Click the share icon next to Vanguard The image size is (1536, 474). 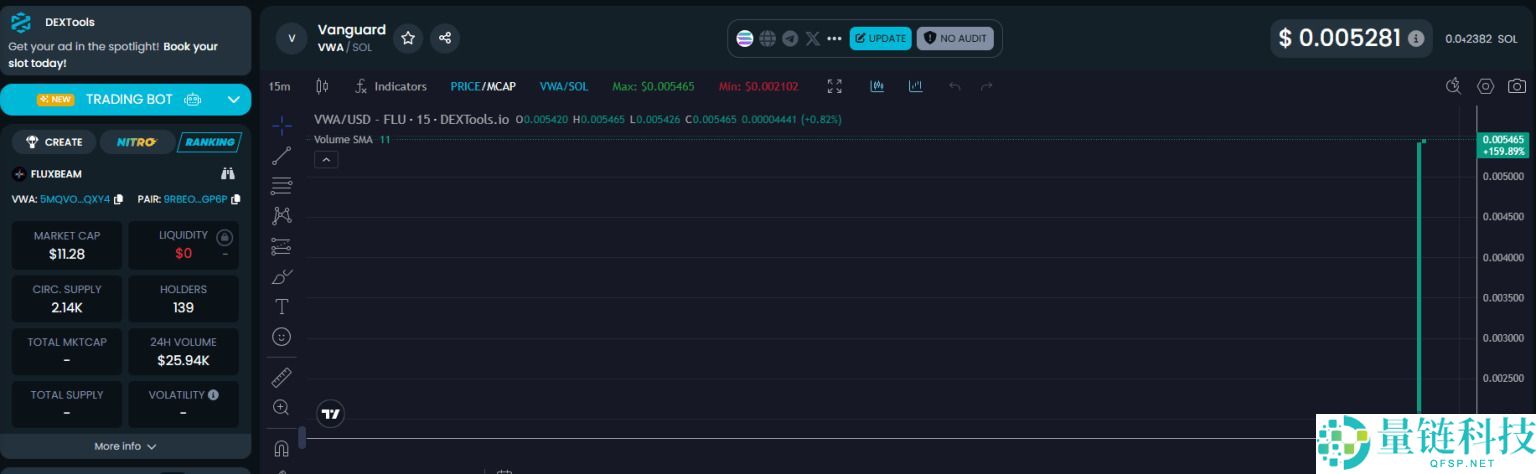[x=445, y=38]
